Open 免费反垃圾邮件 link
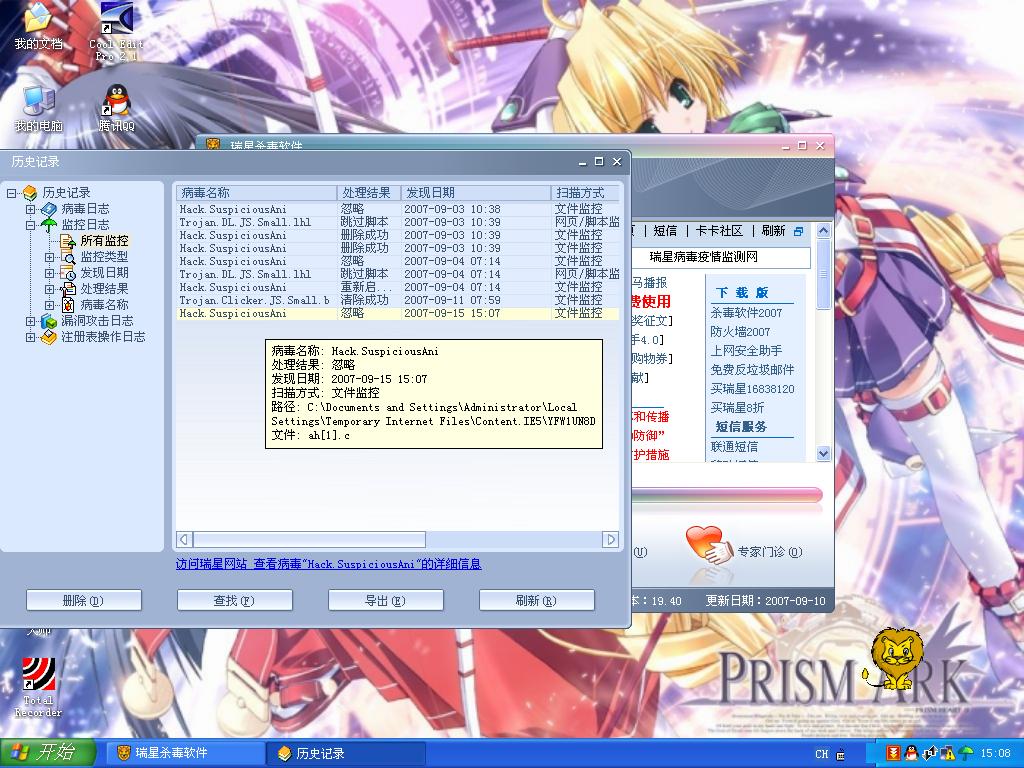Image resolution: width=1024 pixels, height=768 pixels. [x=752, y=370]
